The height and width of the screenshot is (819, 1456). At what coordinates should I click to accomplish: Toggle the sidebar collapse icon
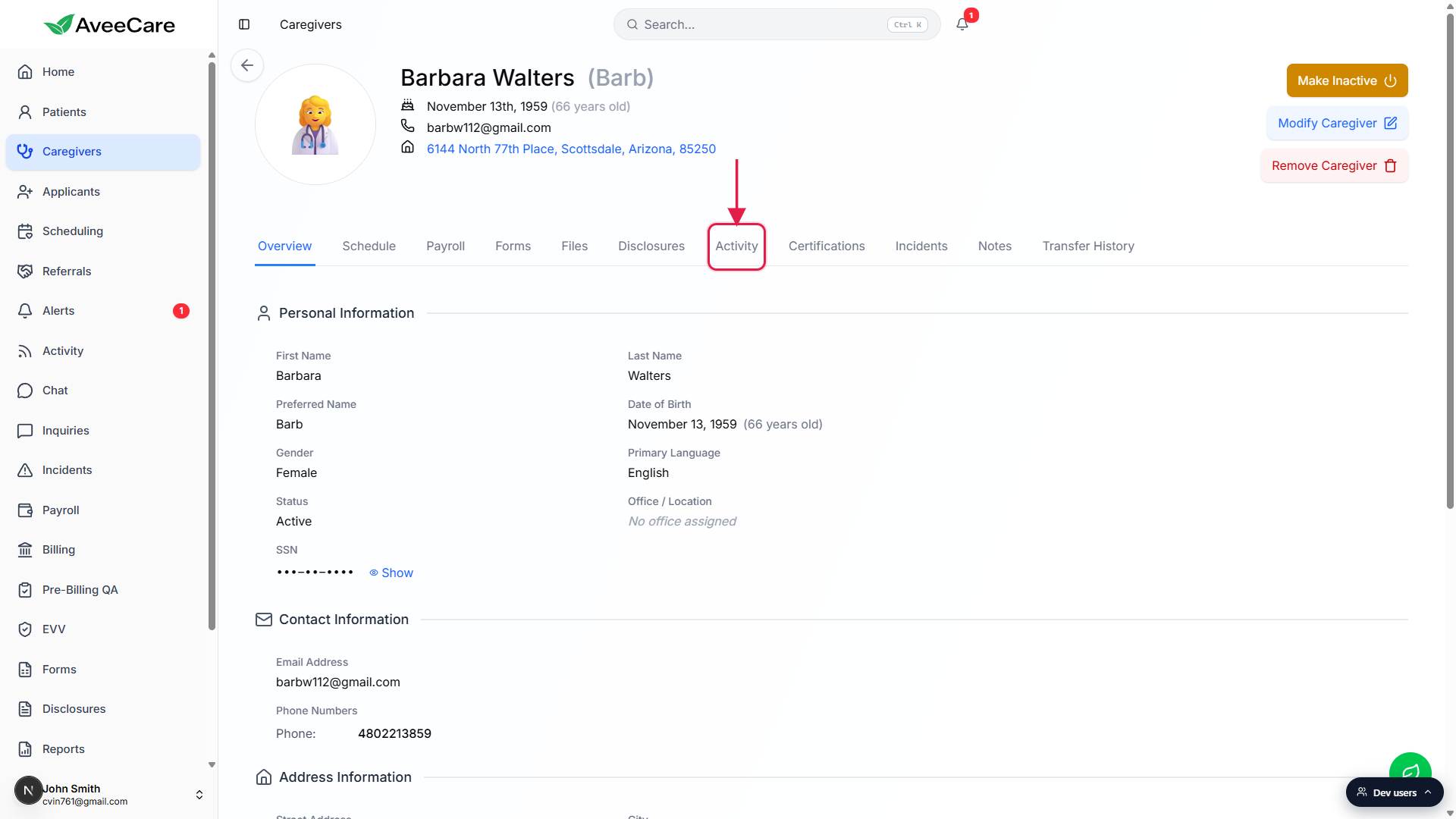[244, 24]
